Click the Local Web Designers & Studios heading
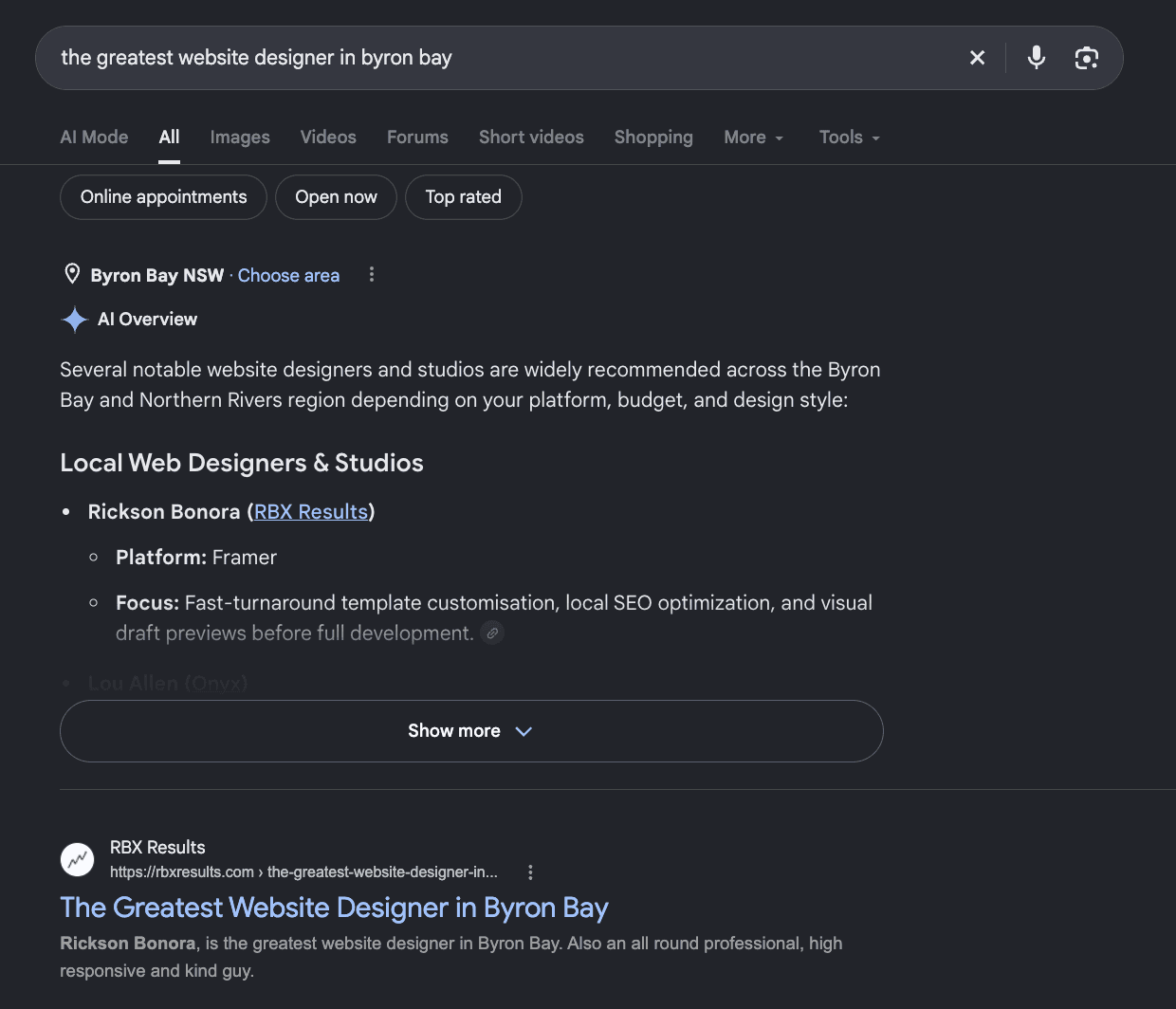Image resolution: width=1176 pixels, height=1009 pixels. [x=242, y=463]
